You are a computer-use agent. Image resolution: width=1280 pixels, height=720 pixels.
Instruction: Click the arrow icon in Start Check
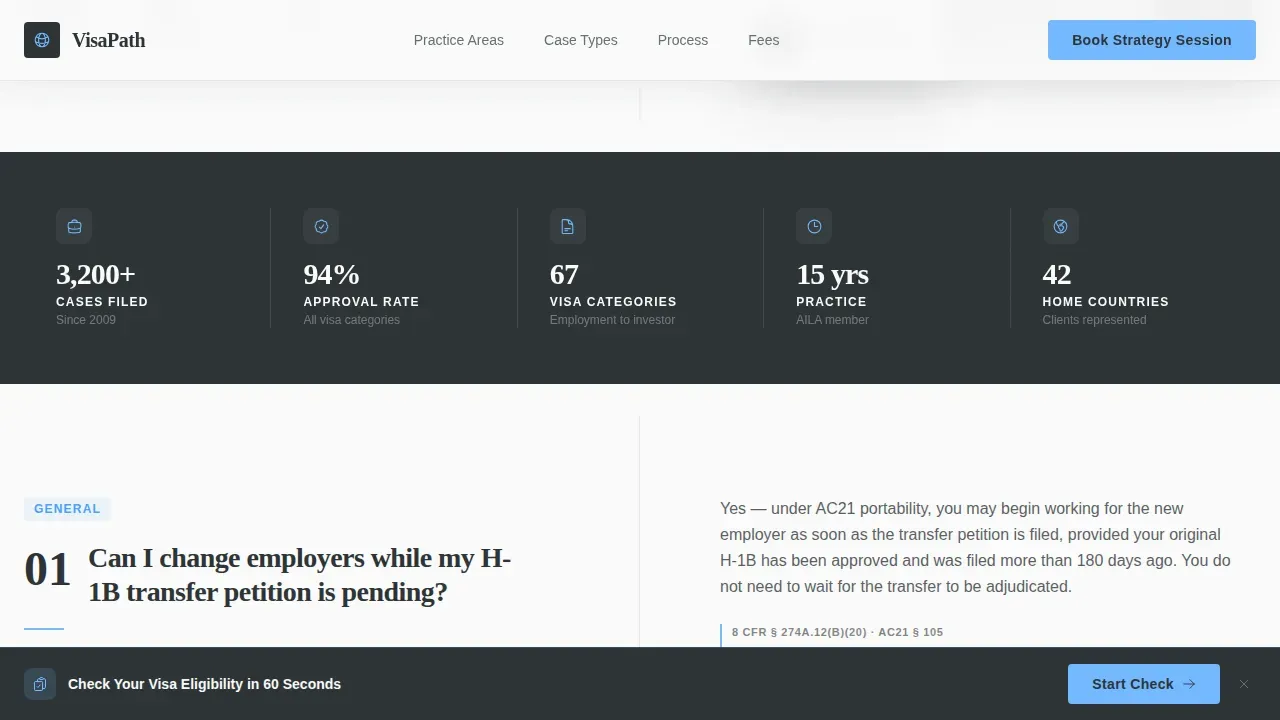click(1189, 684)
